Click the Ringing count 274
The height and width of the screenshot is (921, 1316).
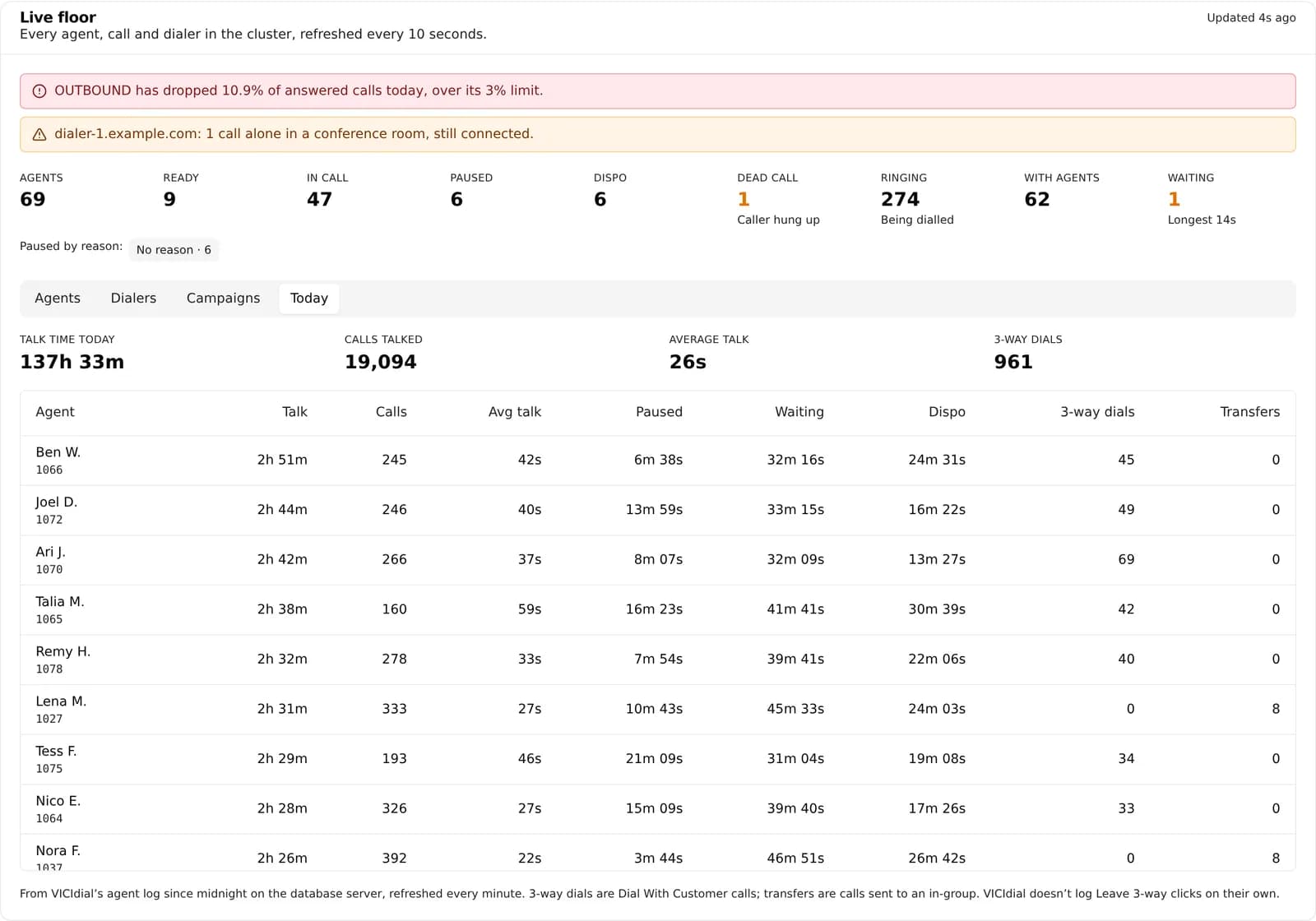900,200
